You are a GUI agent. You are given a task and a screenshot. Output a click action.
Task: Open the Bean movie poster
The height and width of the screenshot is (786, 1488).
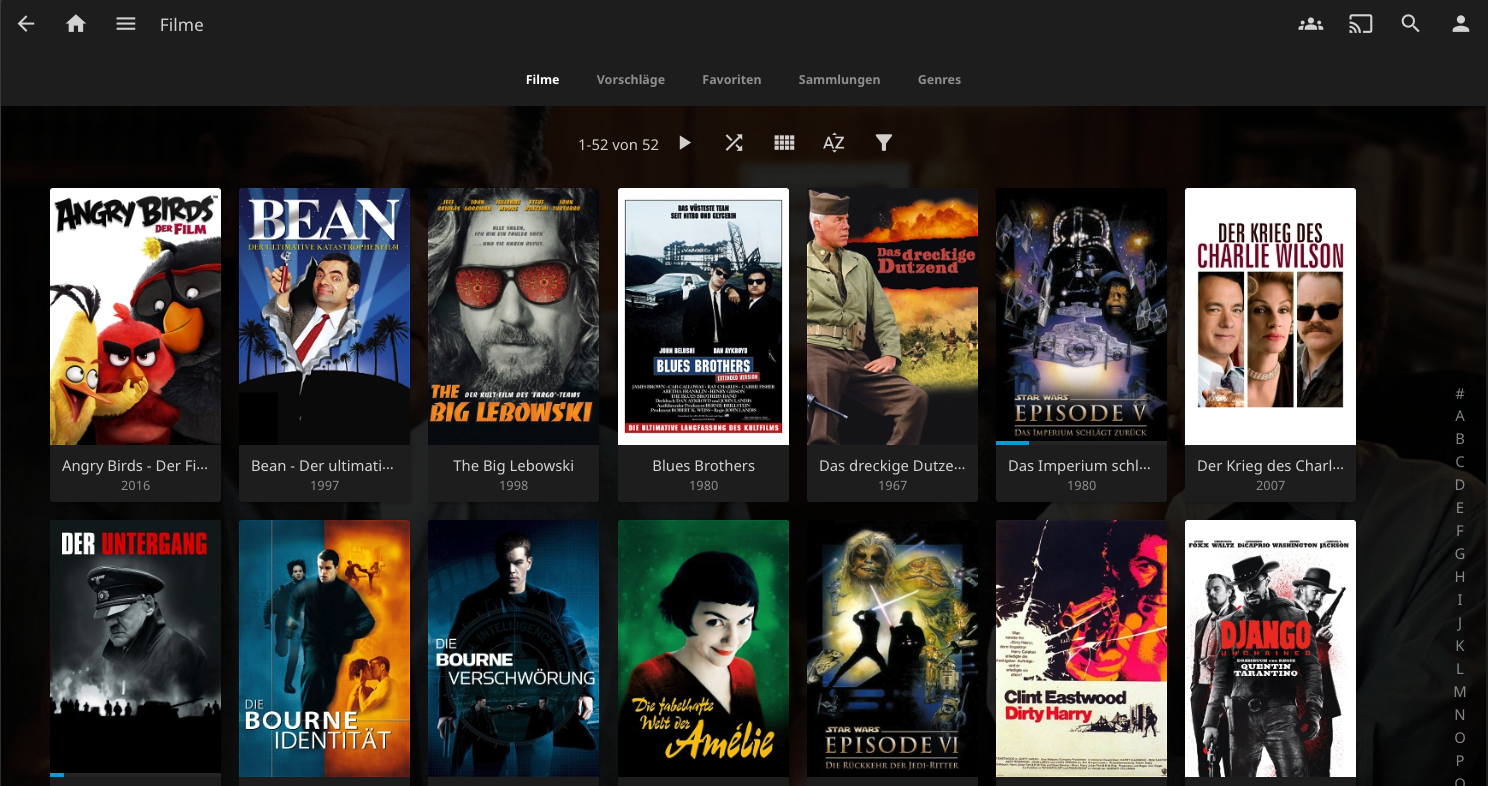point(324,316)
